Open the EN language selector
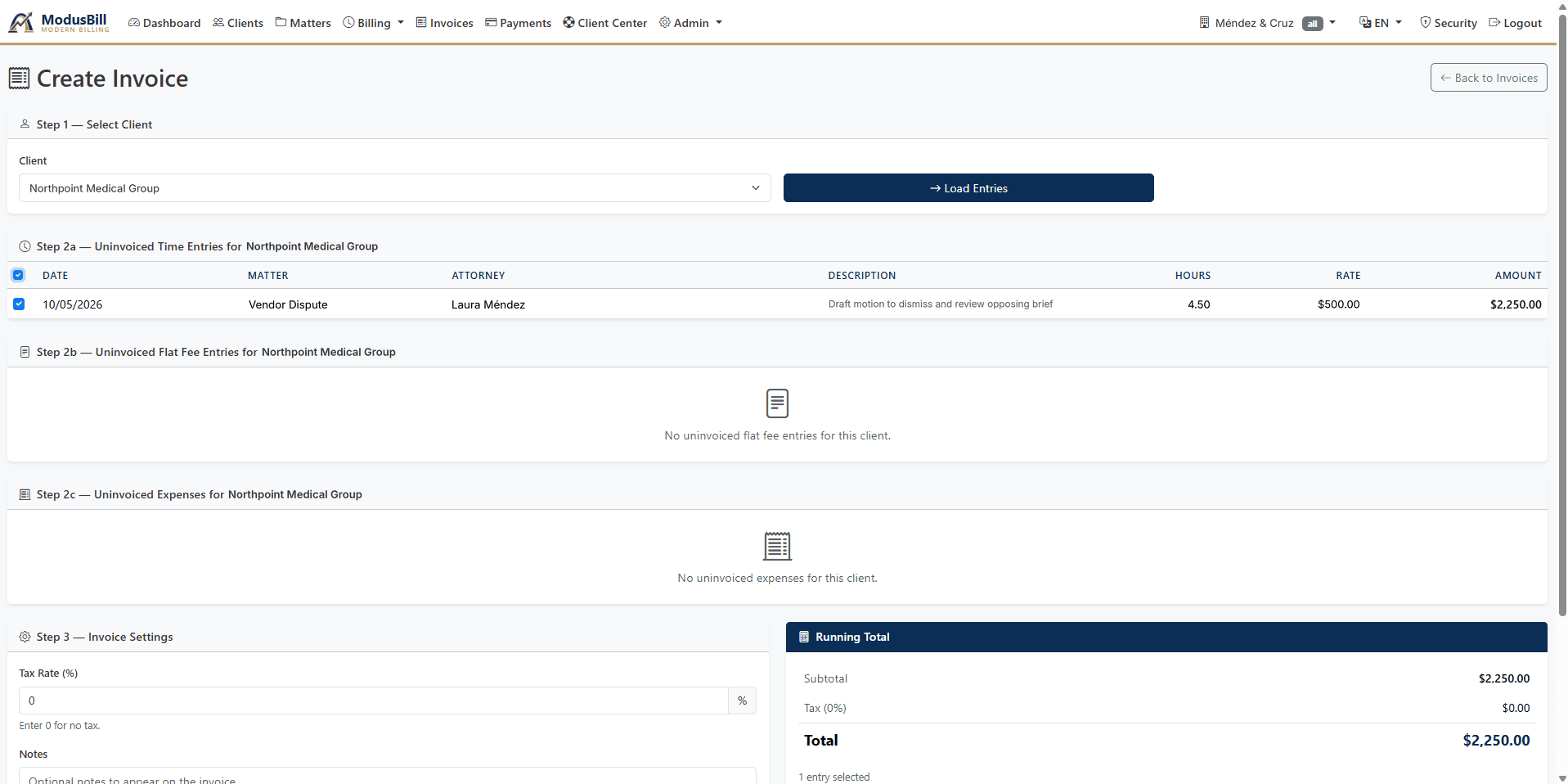1568x784 pixels. pos(1380,23)
